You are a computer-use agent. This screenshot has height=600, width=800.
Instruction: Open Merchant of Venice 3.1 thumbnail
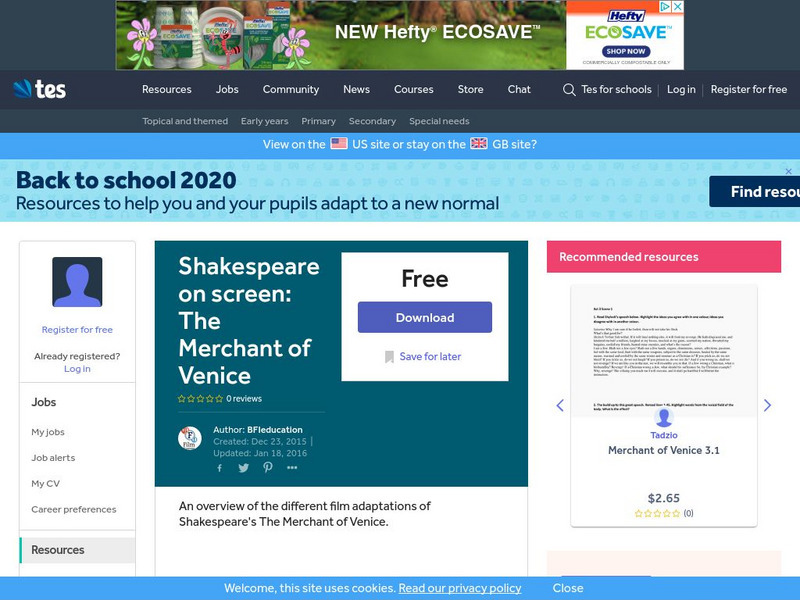(664, 351)
